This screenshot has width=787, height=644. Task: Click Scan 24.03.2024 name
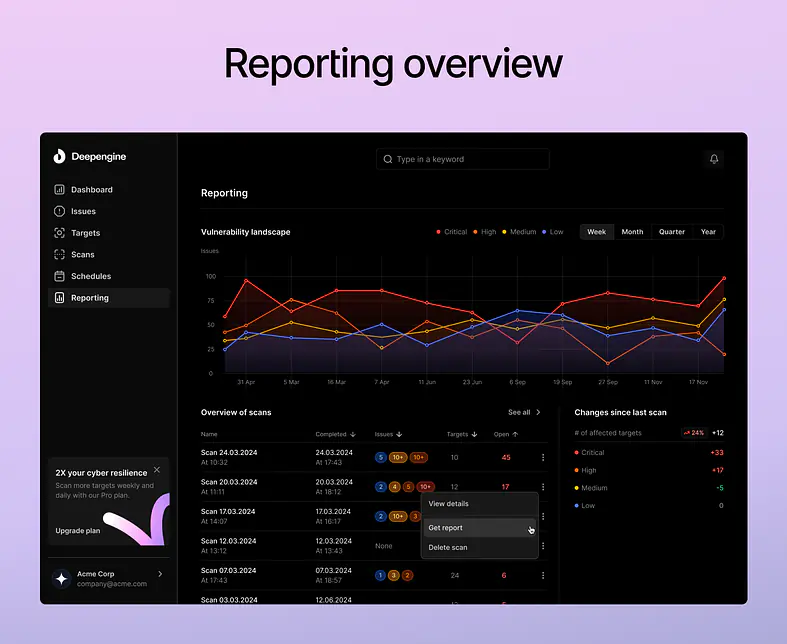[229, 452]
